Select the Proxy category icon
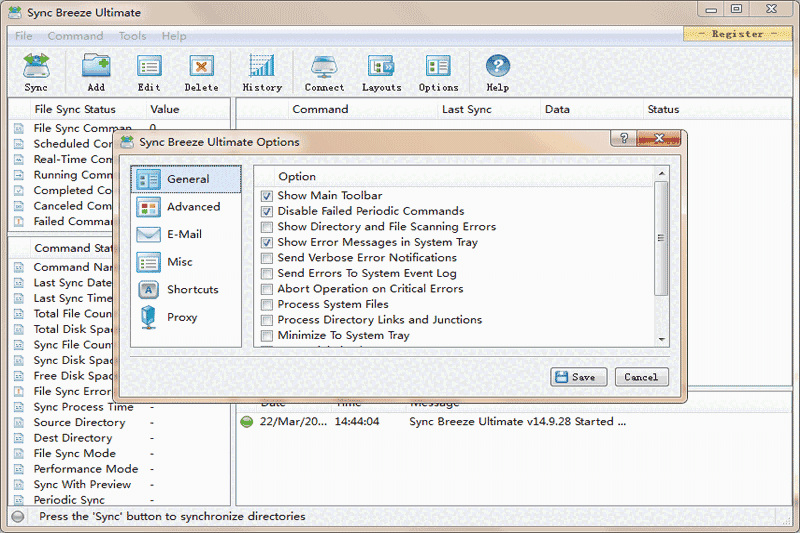 coord(148,317)
